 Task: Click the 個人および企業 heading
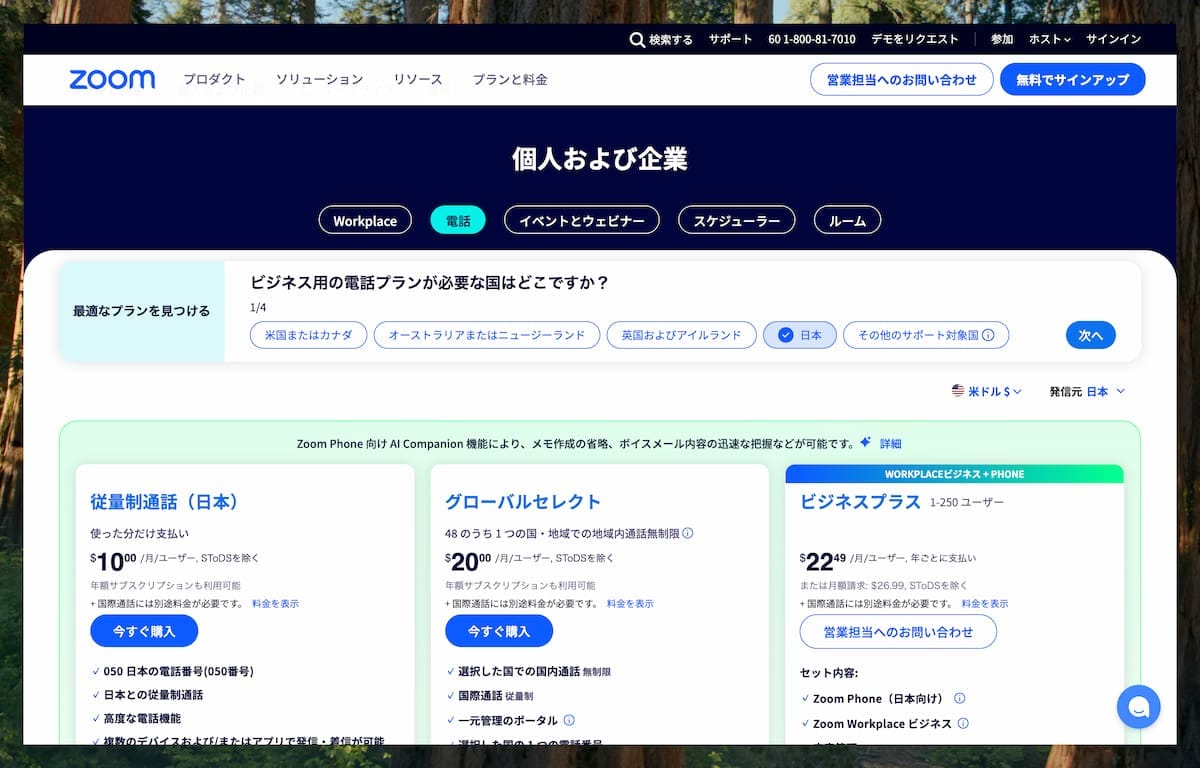point(600,159)
